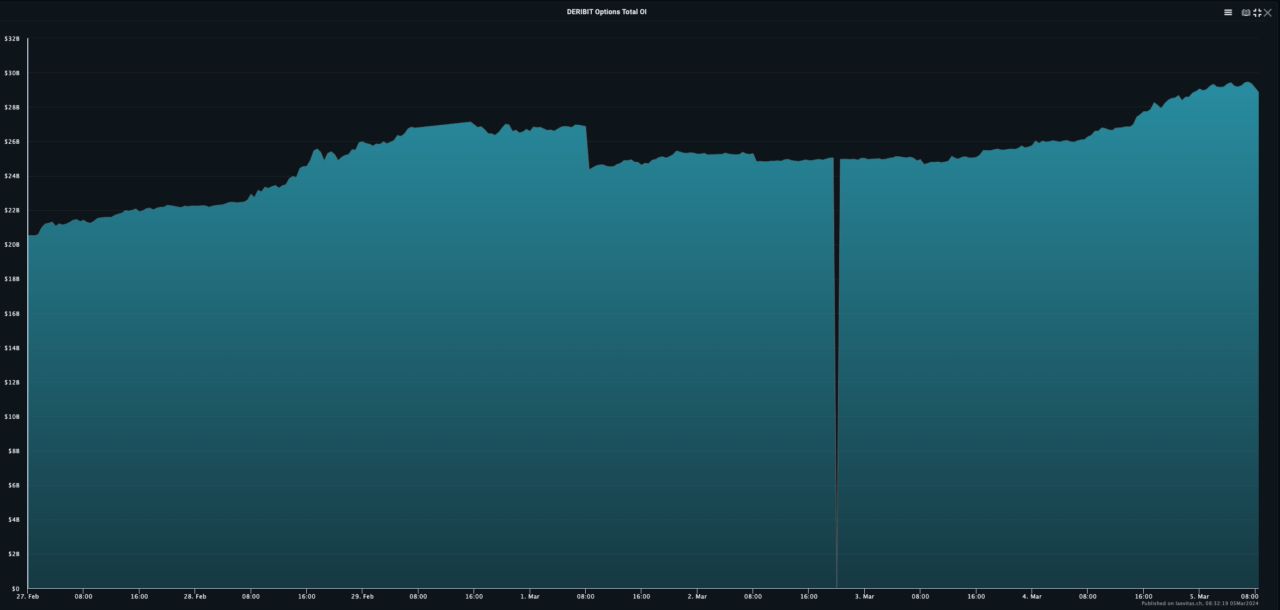Click the bottom of the sharp drop to zero

point(836,585)
